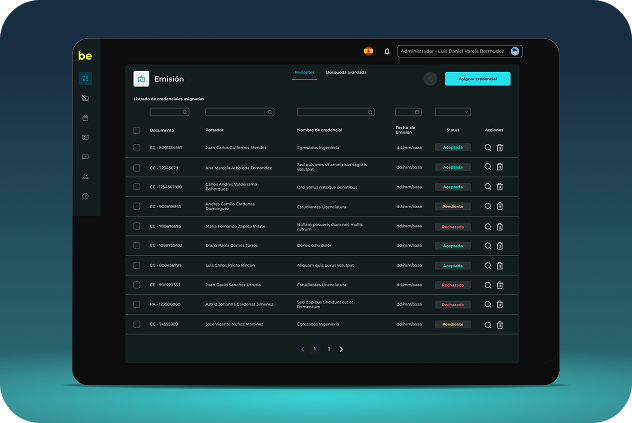Click the Spanish flag language icon
The width and height of the screenshot is (632, 423).
pos(368,51)
